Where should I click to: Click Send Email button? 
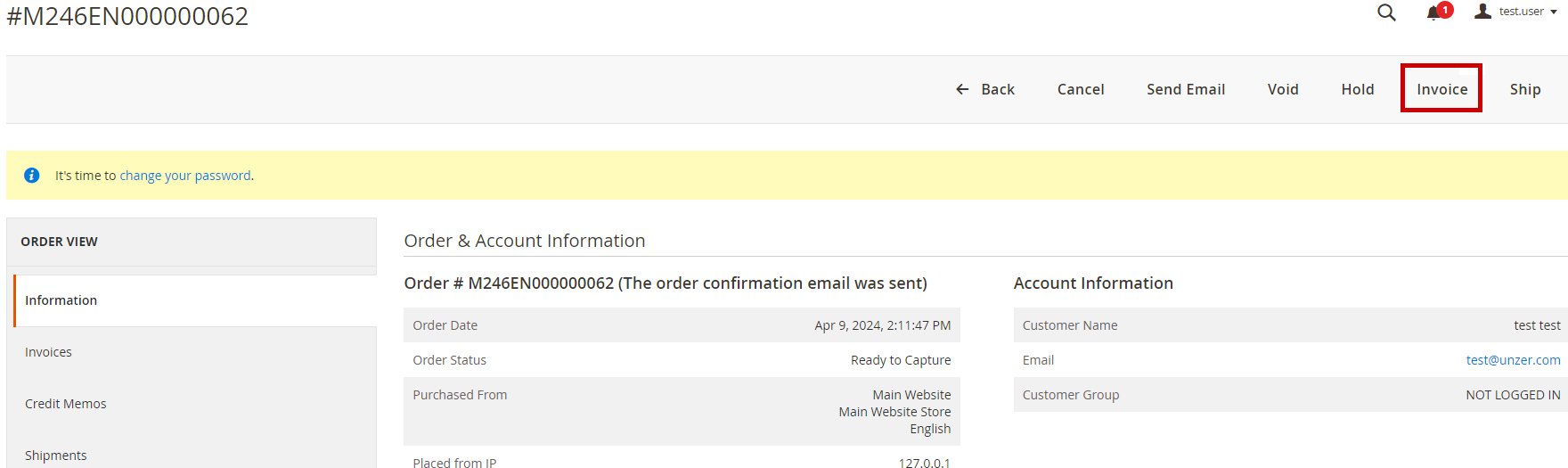click(1186, 89)
